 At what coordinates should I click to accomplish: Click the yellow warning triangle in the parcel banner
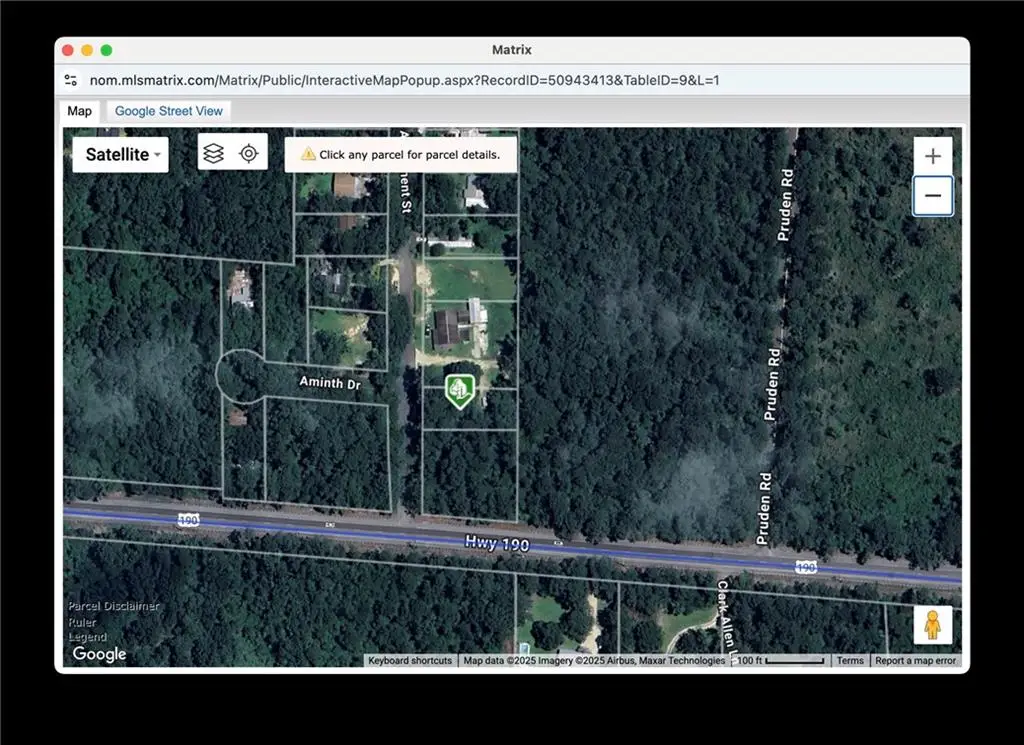(x=308, y=153)
